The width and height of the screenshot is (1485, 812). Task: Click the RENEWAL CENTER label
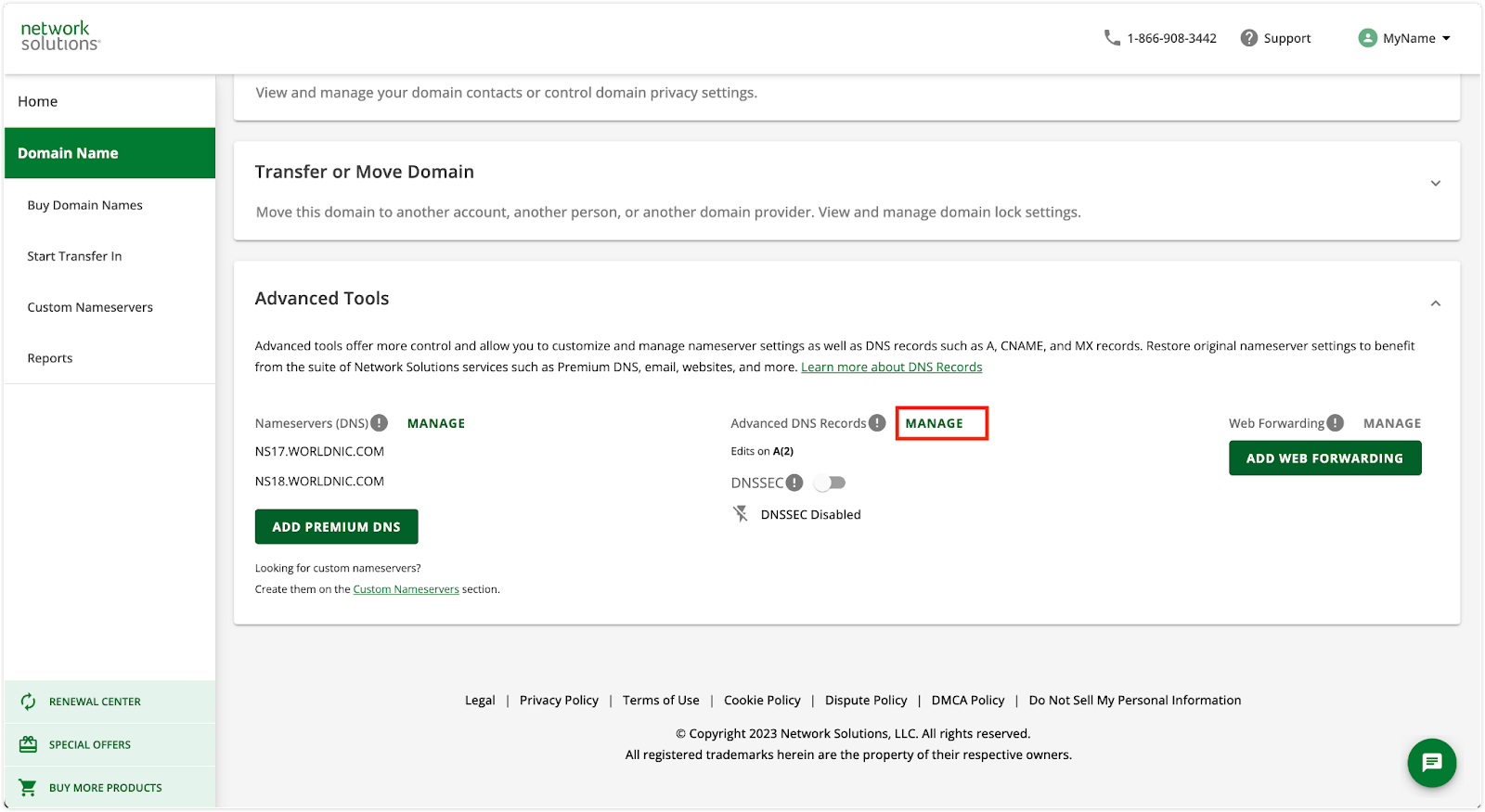coord(95,702)
